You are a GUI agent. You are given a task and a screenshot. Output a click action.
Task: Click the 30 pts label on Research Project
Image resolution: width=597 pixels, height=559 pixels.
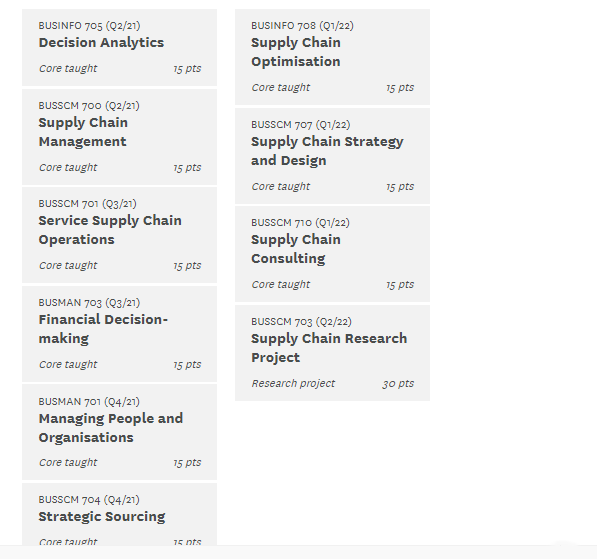[x=398, y=383]
